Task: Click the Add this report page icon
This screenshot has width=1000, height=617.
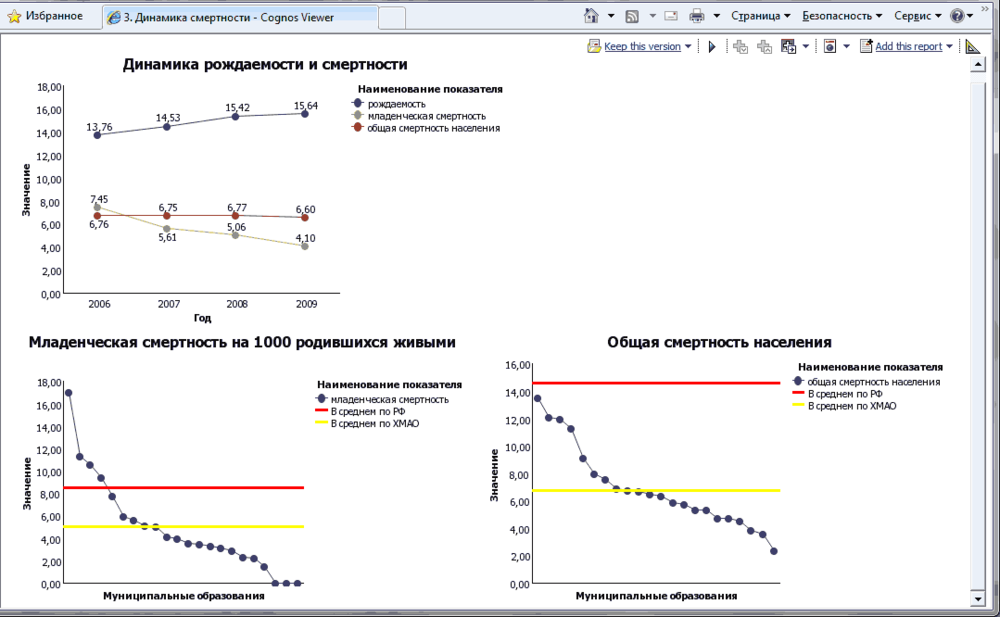Action: point(865,46)
